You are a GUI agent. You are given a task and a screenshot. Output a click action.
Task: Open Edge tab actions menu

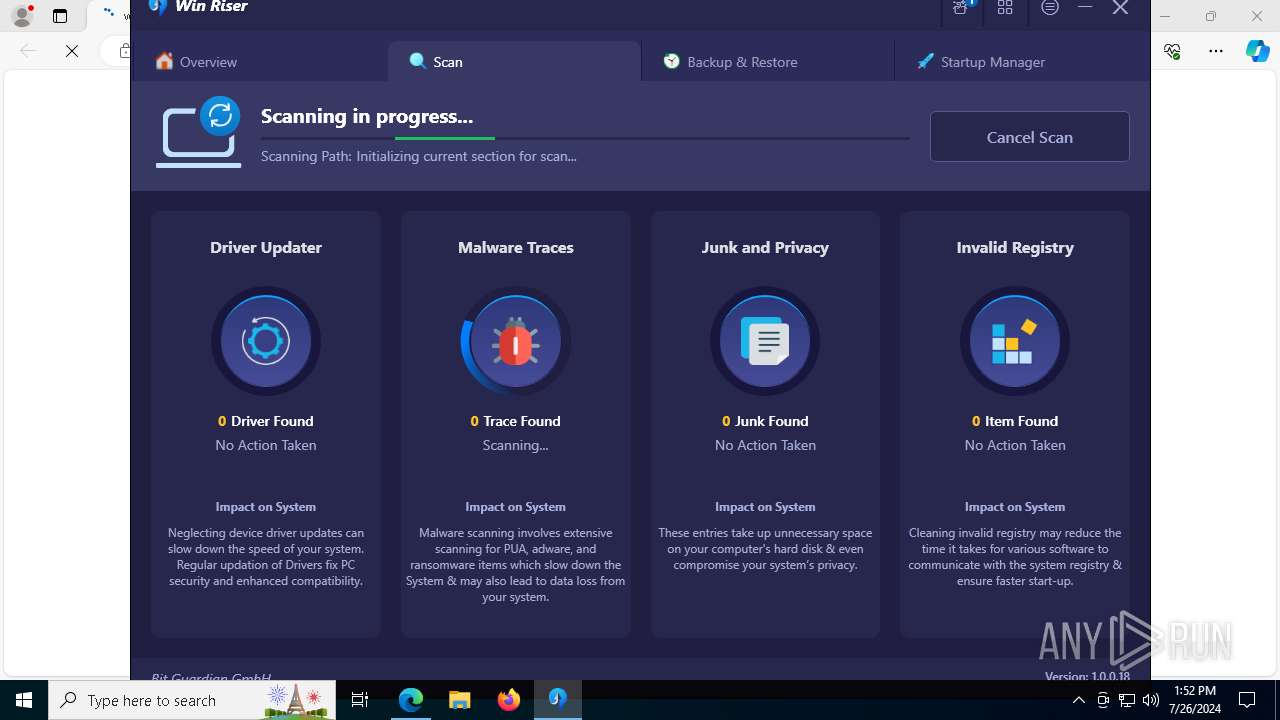pos(60,16)
